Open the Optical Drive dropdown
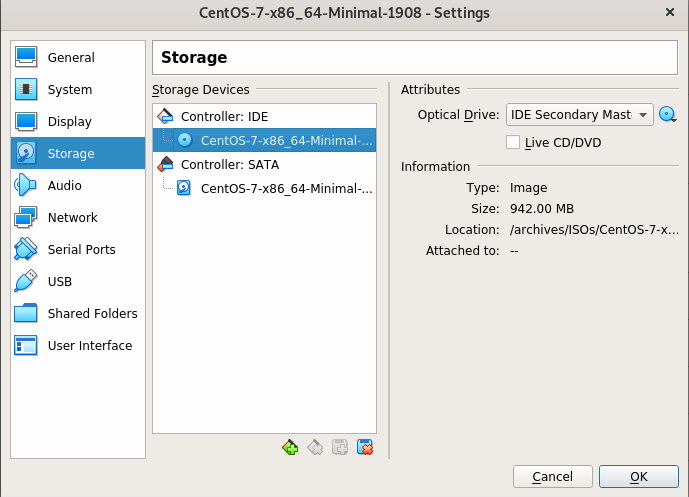This screenshot has width=689, height=497. point(580,115)
